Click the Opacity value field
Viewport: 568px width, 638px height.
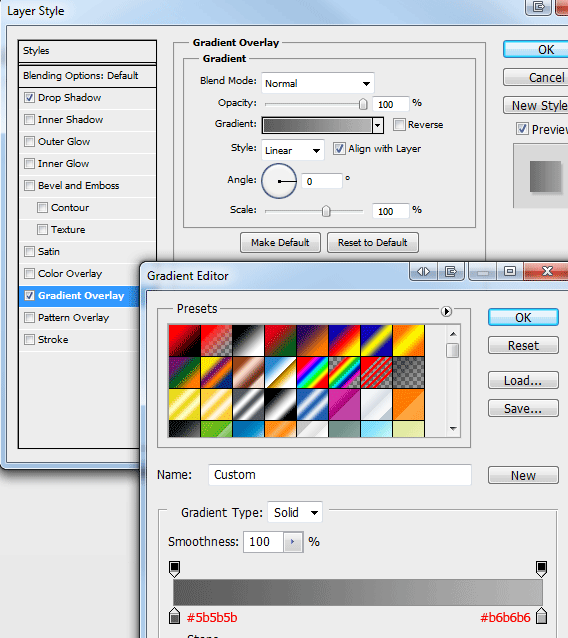click(391, 105)
